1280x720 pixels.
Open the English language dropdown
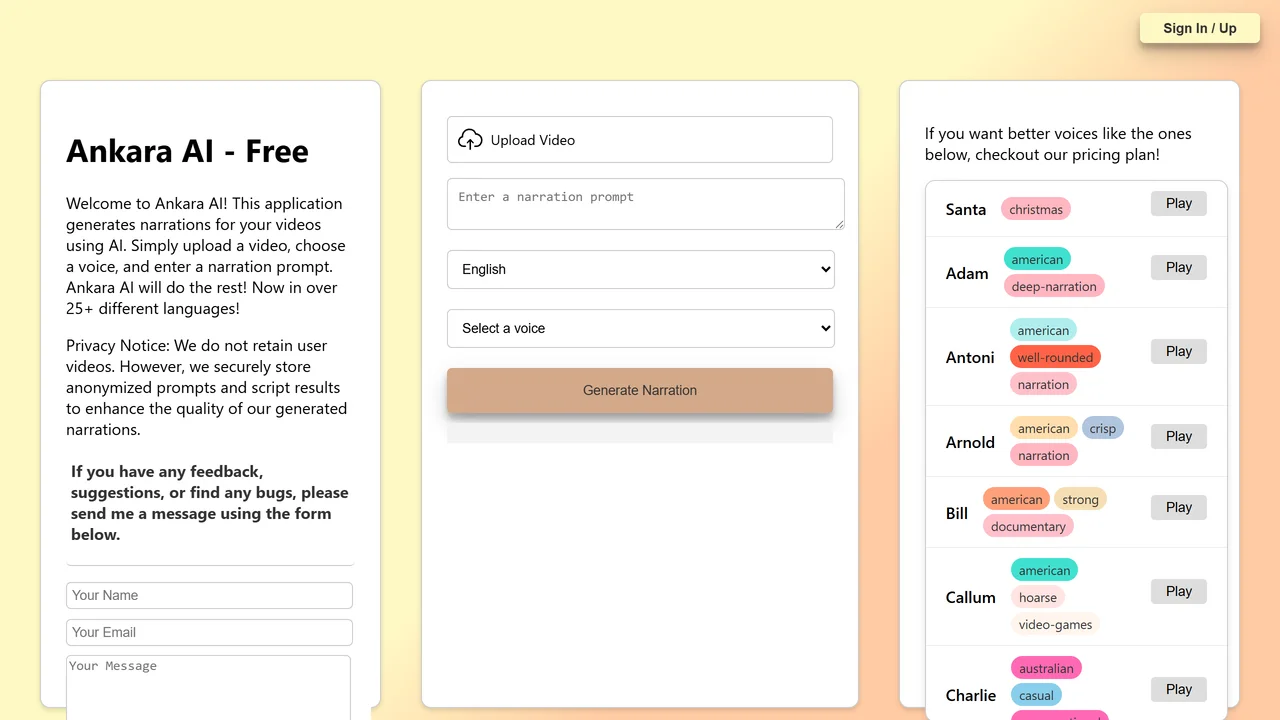[641, 269]
